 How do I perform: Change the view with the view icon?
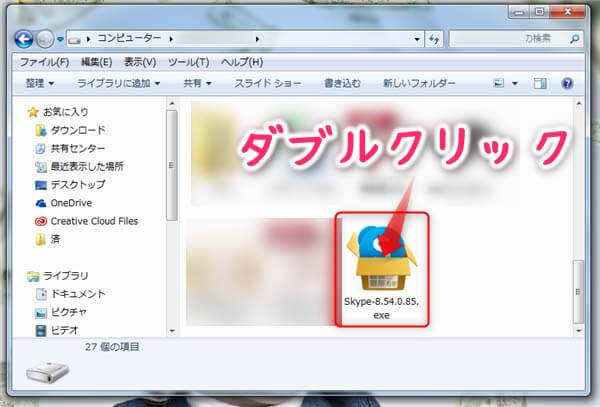499,83
